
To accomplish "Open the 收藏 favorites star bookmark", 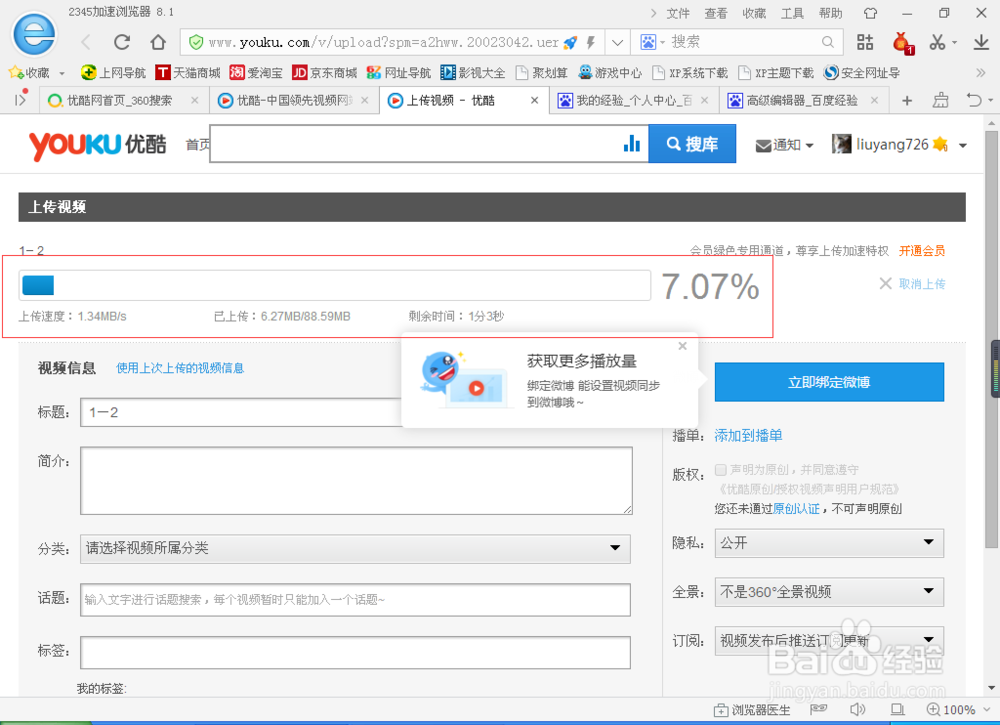I will tap(29, 73).
